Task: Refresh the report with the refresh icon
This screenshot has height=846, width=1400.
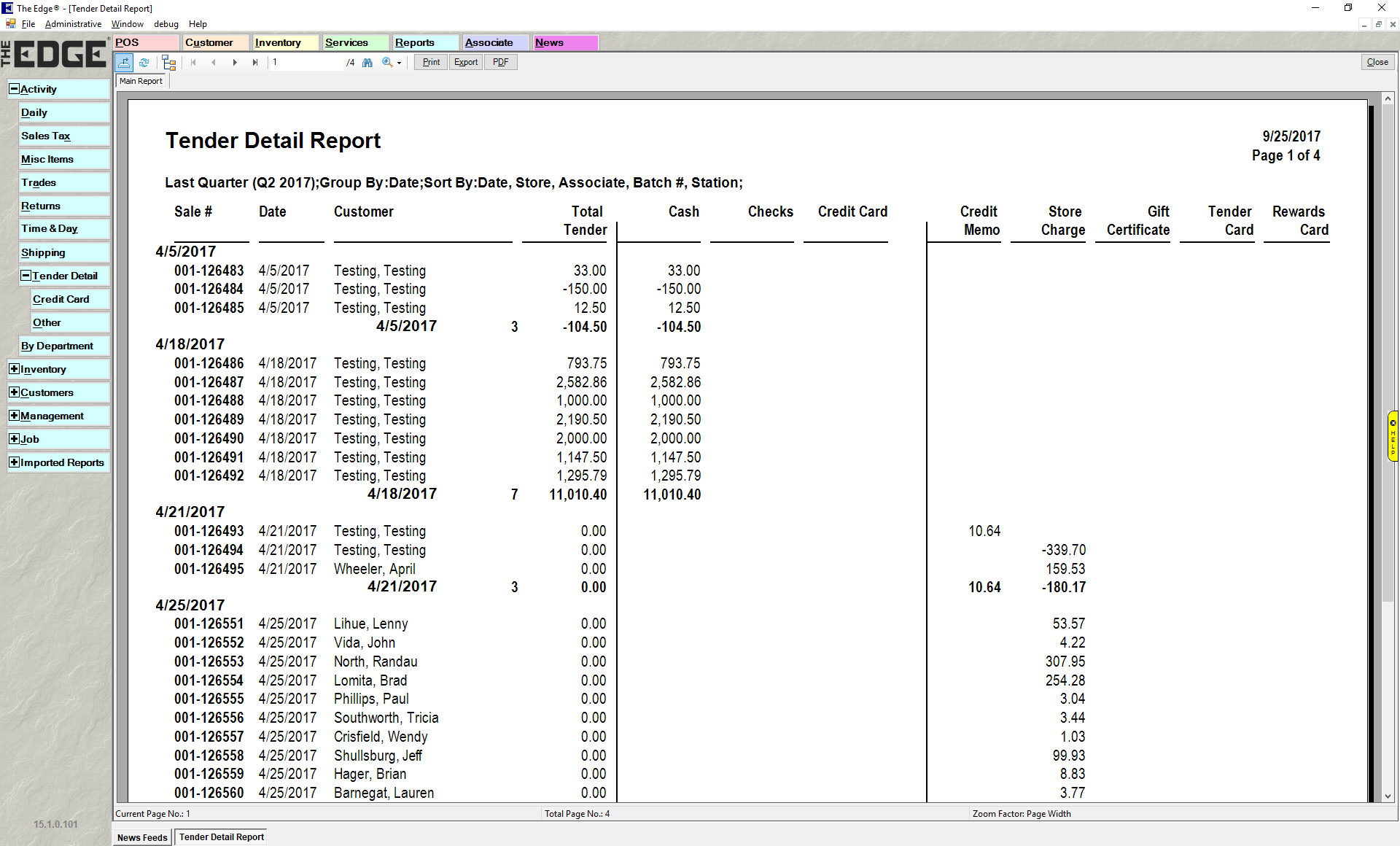Action: coord(144,63)
